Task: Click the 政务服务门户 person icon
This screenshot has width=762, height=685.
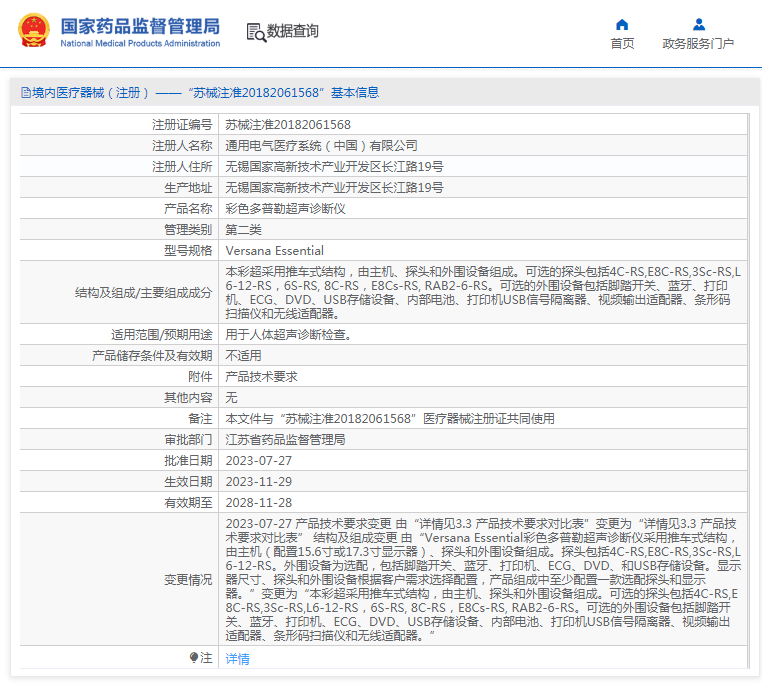Action: coord(698,25)
